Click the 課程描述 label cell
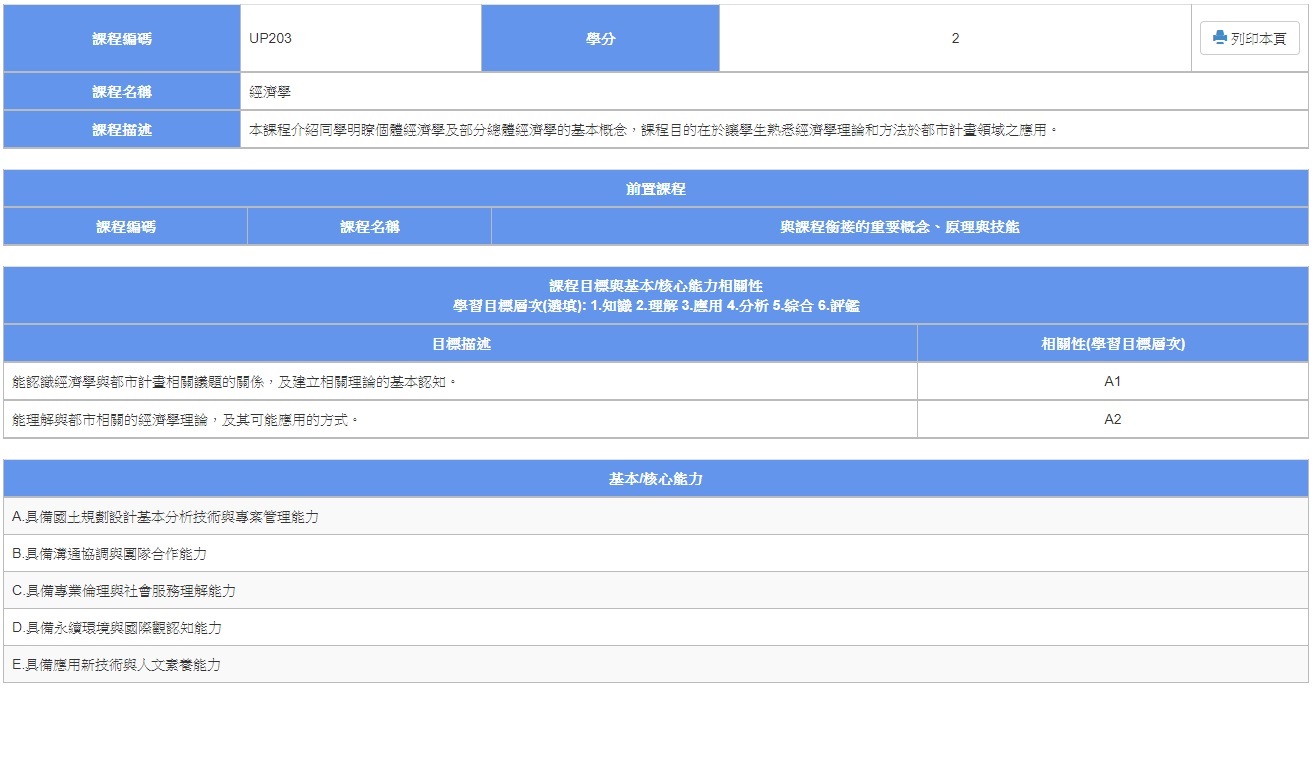This screenshot has height=778, width=1315. click(122, 130)
